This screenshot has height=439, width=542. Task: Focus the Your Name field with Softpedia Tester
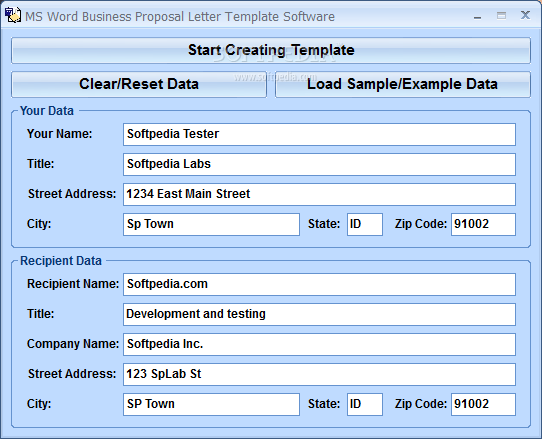point(319,134)
